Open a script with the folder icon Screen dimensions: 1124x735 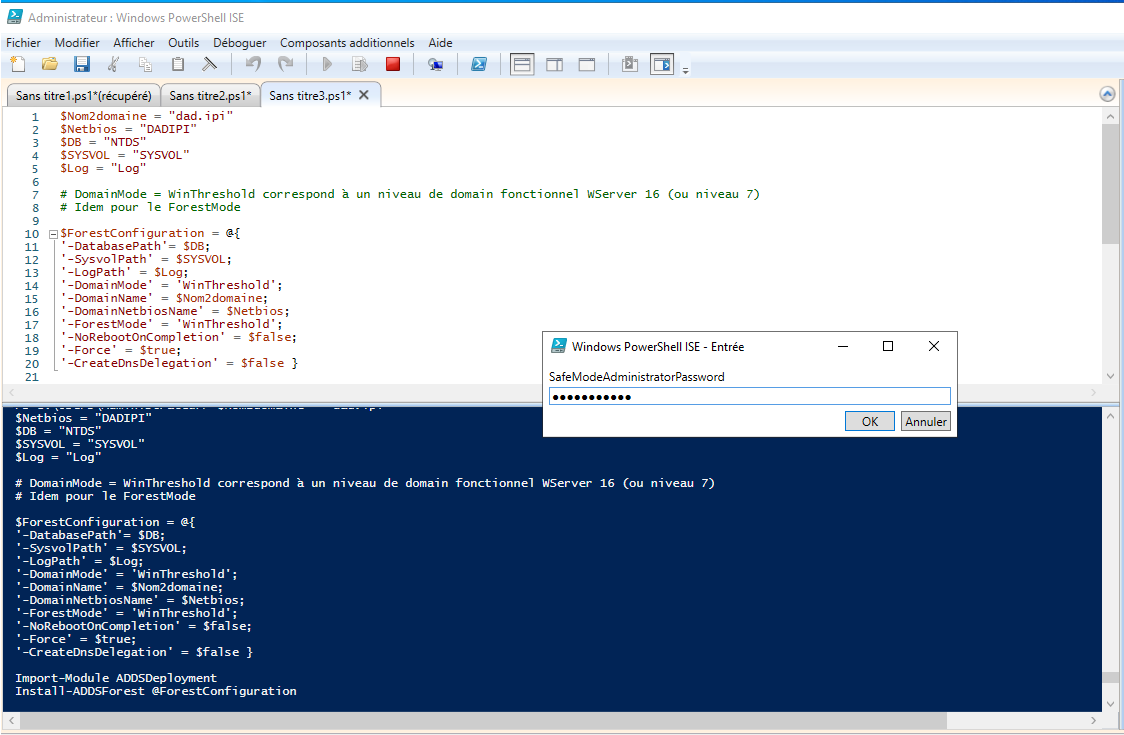click(49, 65)
